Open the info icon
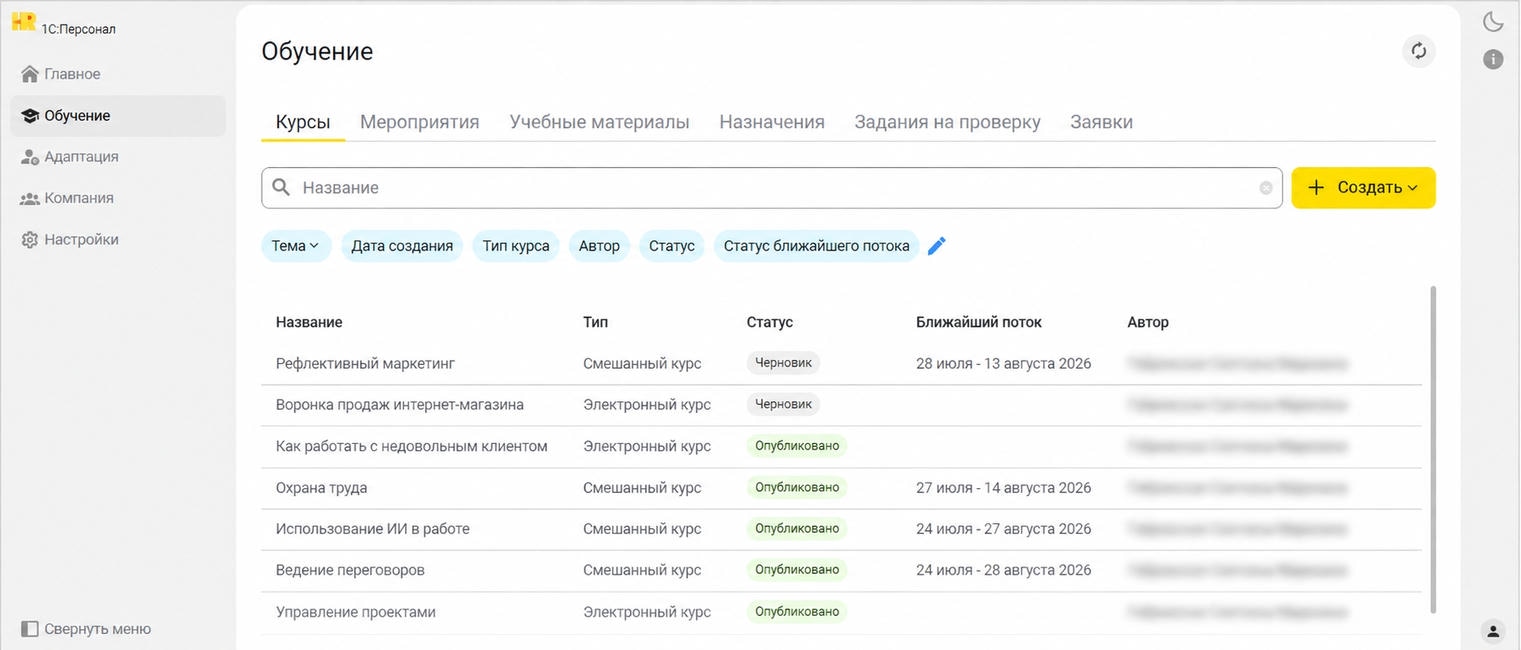Viewport: 1521px width, 650px height. tap(1493, 59)
